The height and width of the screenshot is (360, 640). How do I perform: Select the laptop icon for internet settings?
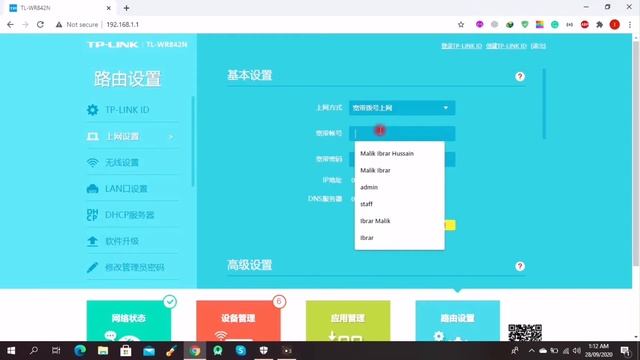tap(93, 136)
